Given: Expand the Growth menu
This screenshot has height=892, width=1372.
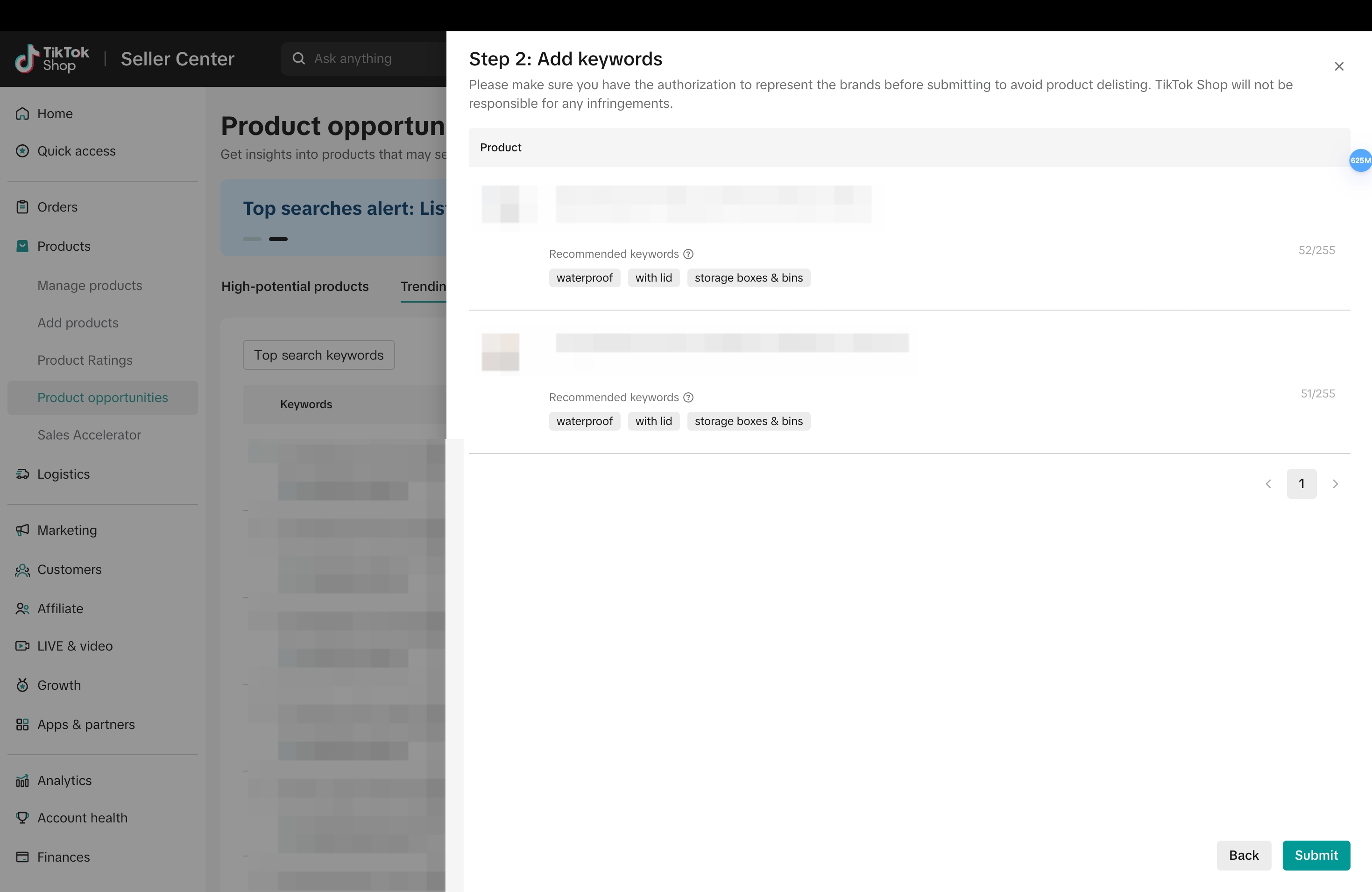Looking at the screenshot, I should click(103, 685).
